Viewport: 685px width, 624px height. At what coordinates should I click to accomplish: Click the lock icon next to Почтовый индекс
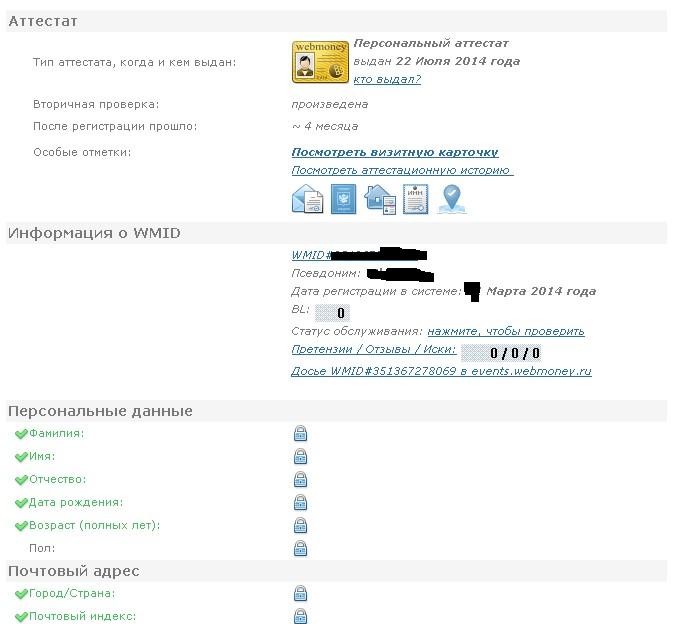click(x=300, y=616)
